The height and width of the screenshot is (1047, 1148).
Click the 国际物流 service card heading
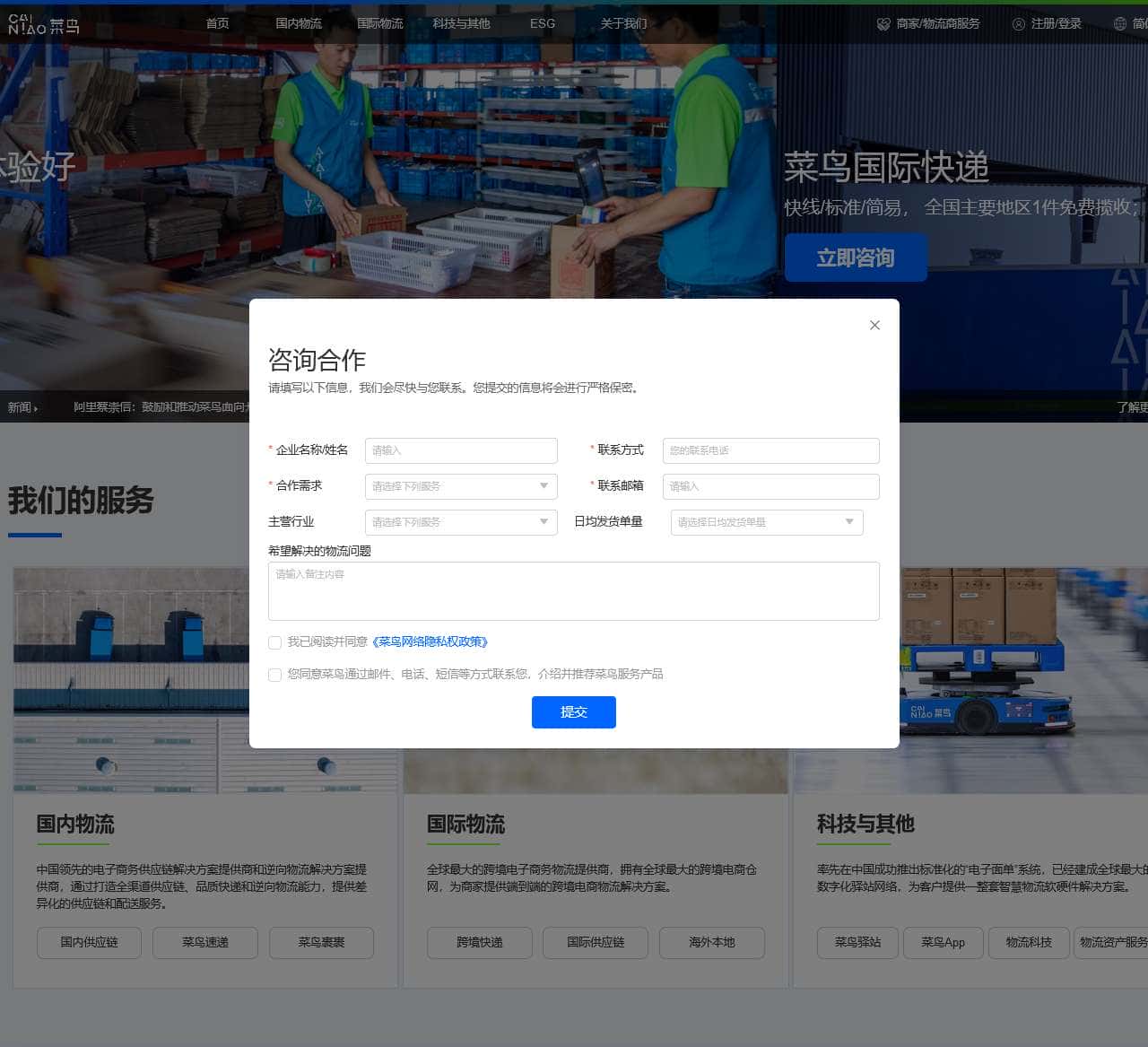coord(465,824)
